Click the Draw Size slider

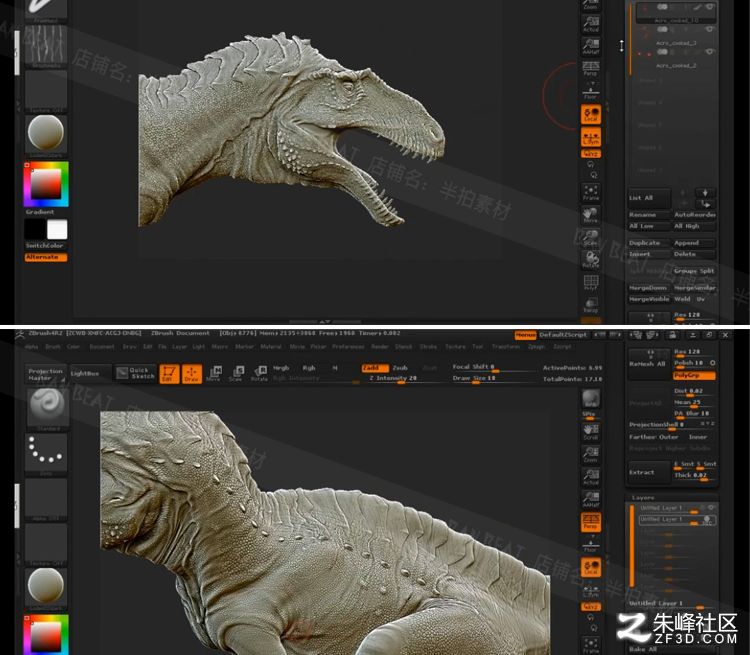click(493, 378)
